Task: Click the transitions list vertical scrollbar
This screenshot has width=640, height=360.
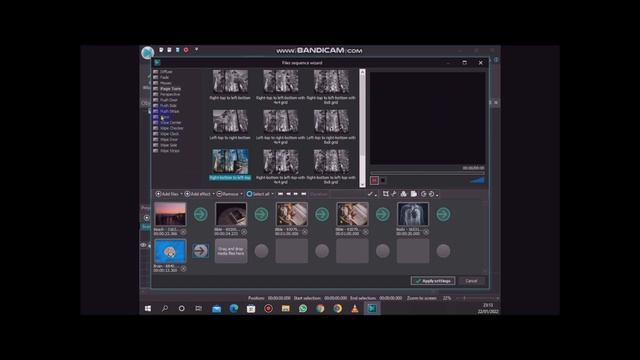Action: coord(362,128)
